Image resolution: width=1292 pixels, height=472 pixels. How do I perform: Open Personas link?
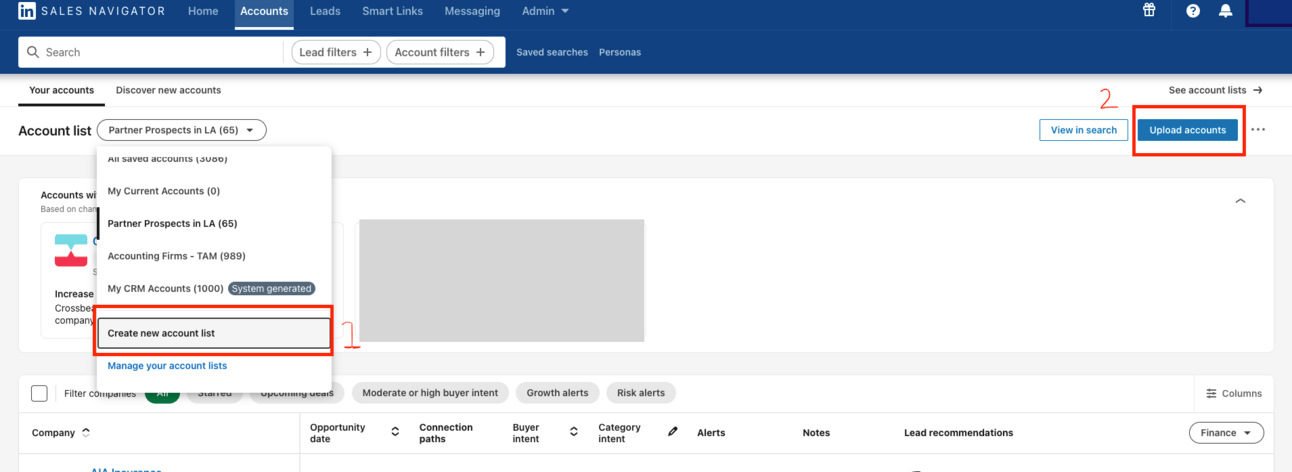click(620, 52)
